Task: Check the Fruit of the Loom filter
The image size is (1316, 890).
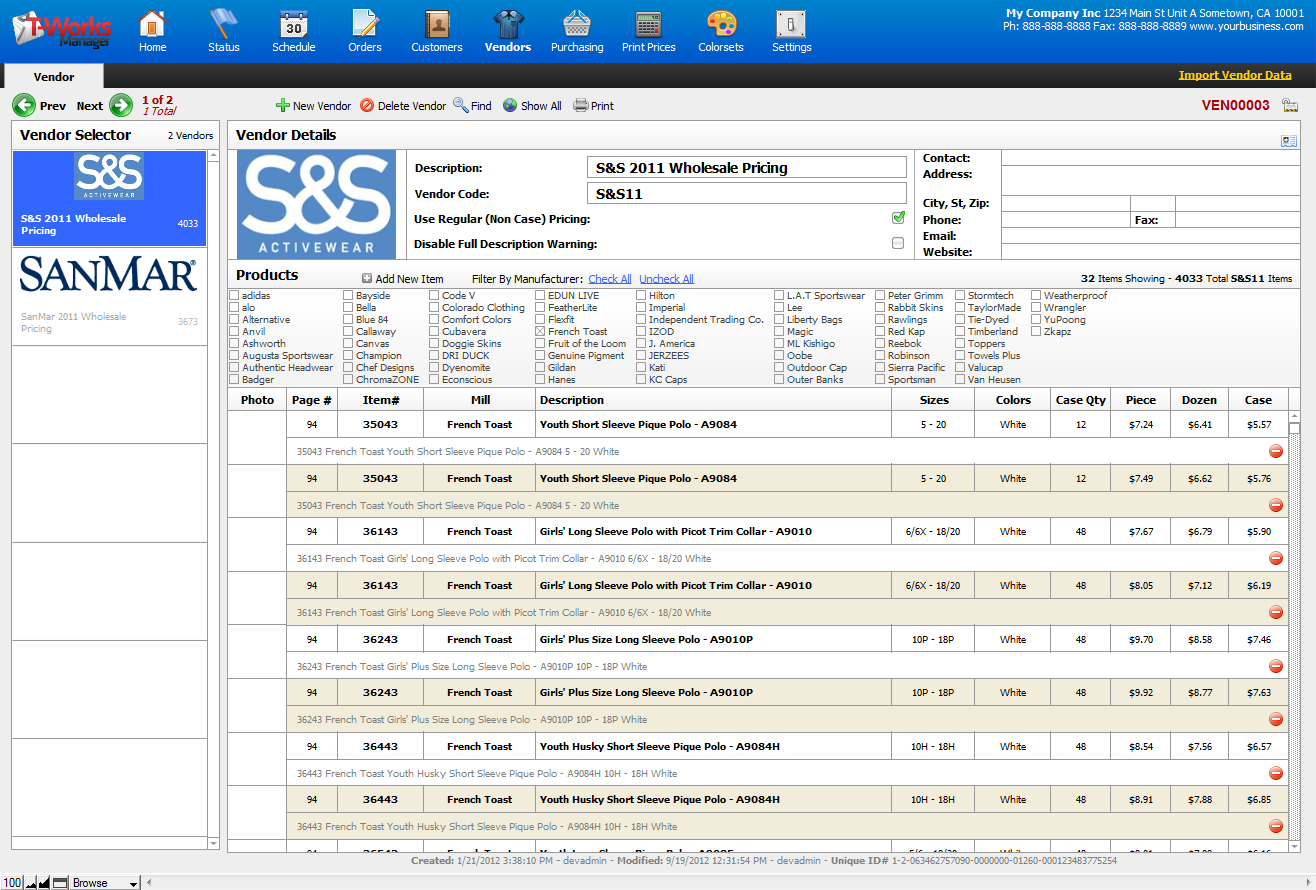Action: (x=540, y=343)
